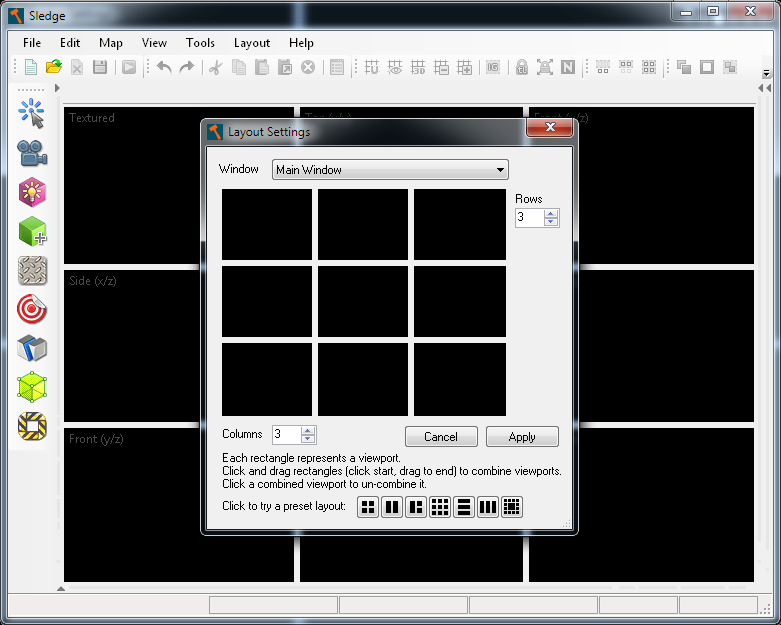Choose the three-column preset layout
This screenshot has height=625, width=781.
click(x=488, y=507)
